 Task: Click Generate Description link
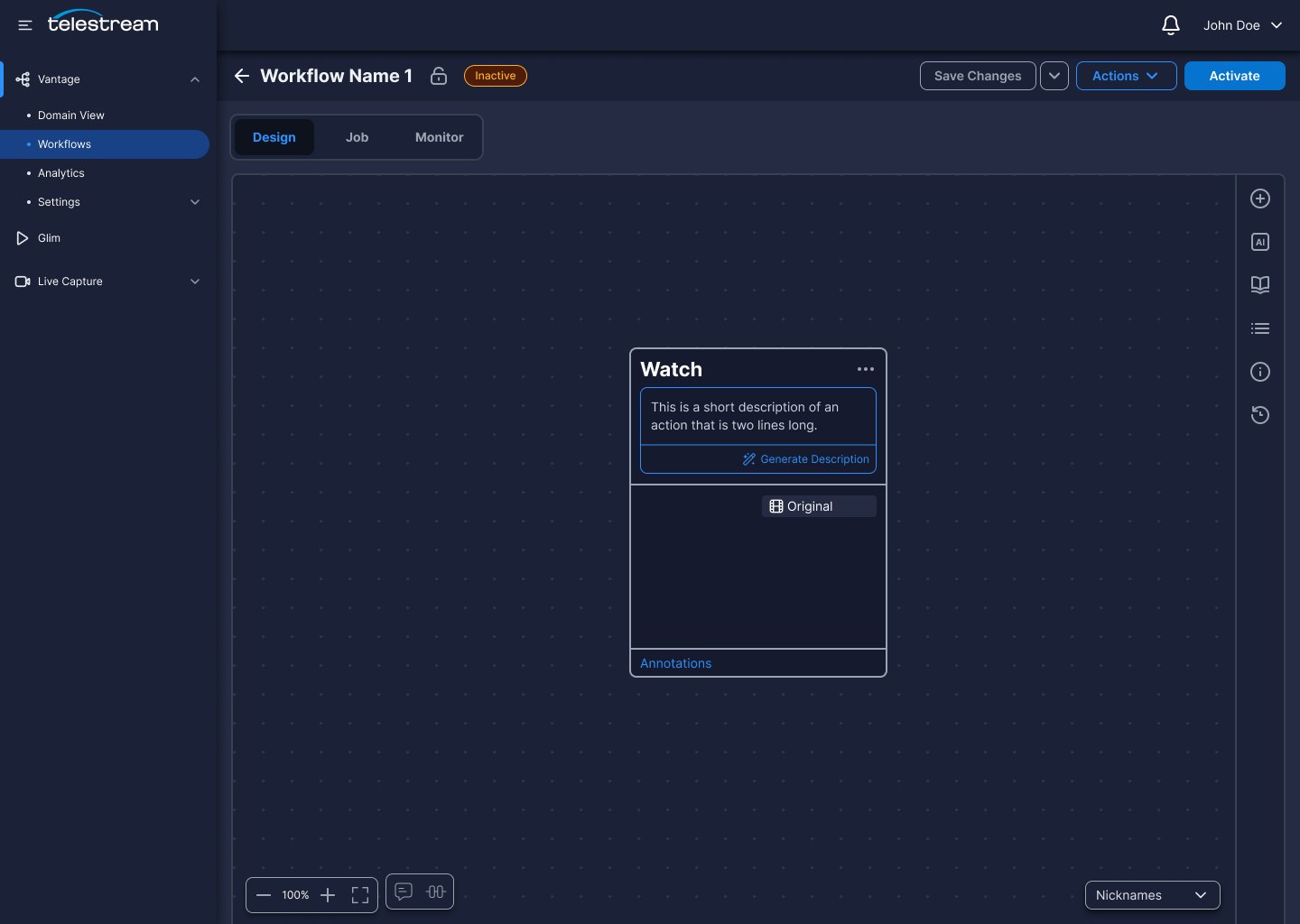pyautogui.click(x=806, y=459)
